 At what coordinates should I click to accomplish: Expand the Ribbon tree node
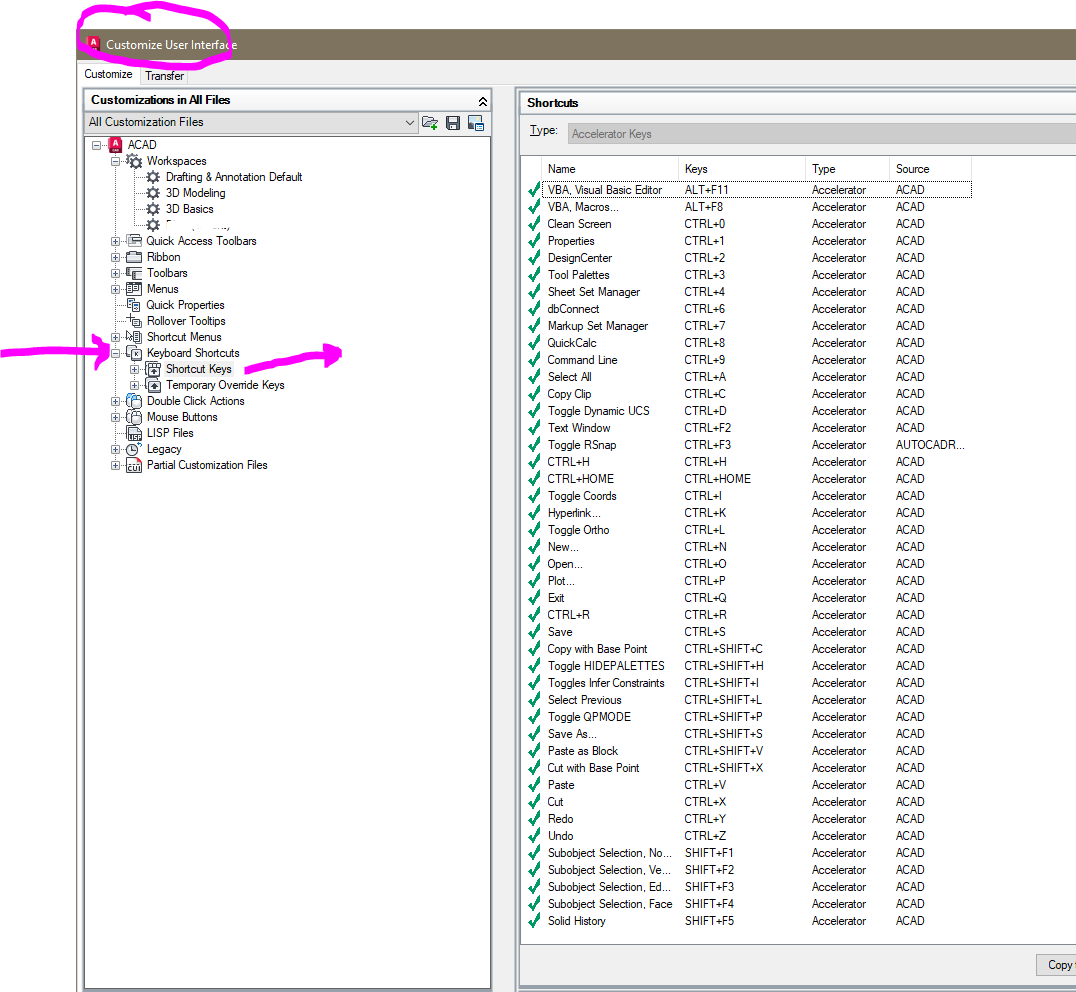114,256
